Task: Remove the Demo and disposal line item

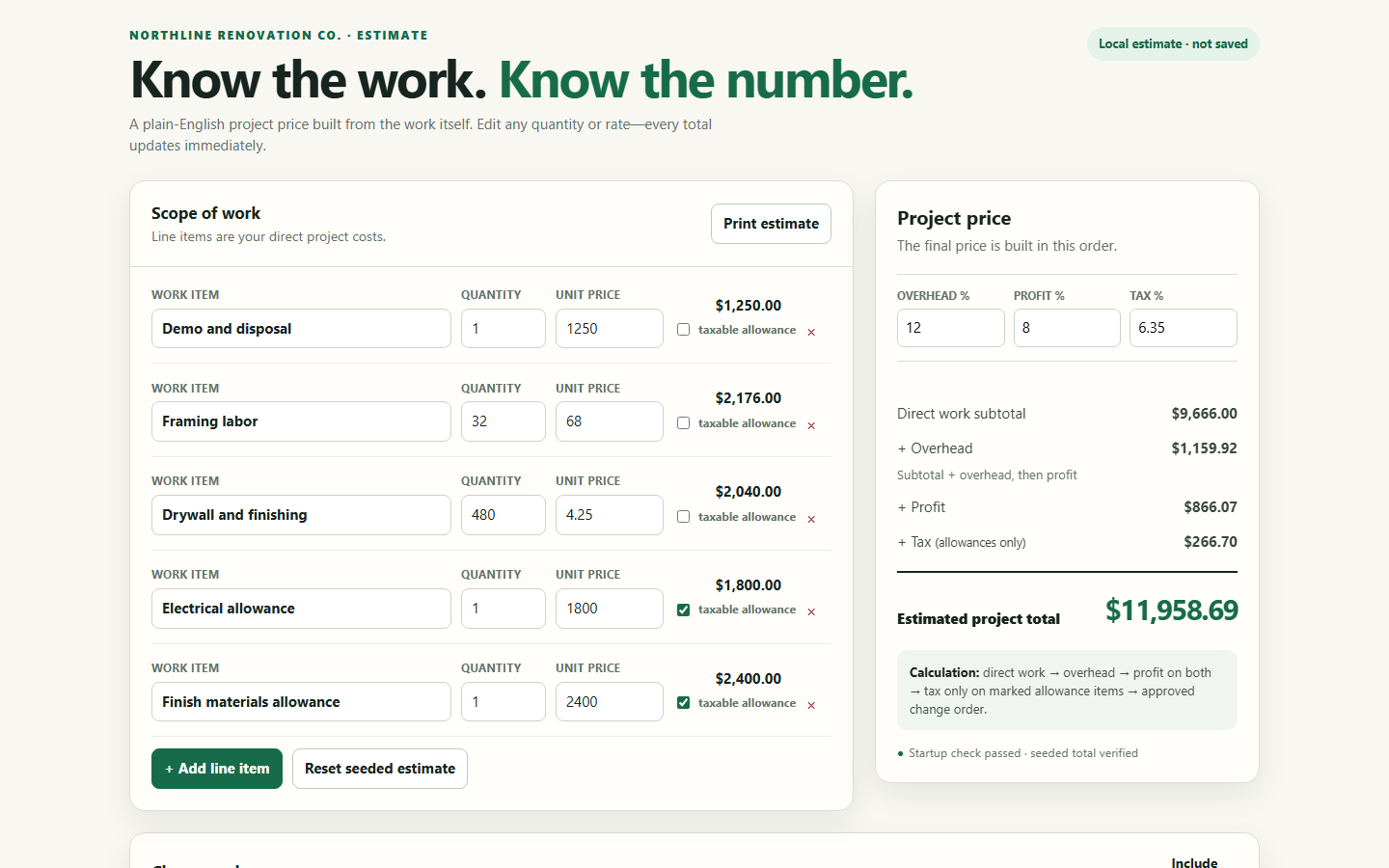Action: pyautogui.click(x=811, y=332)
